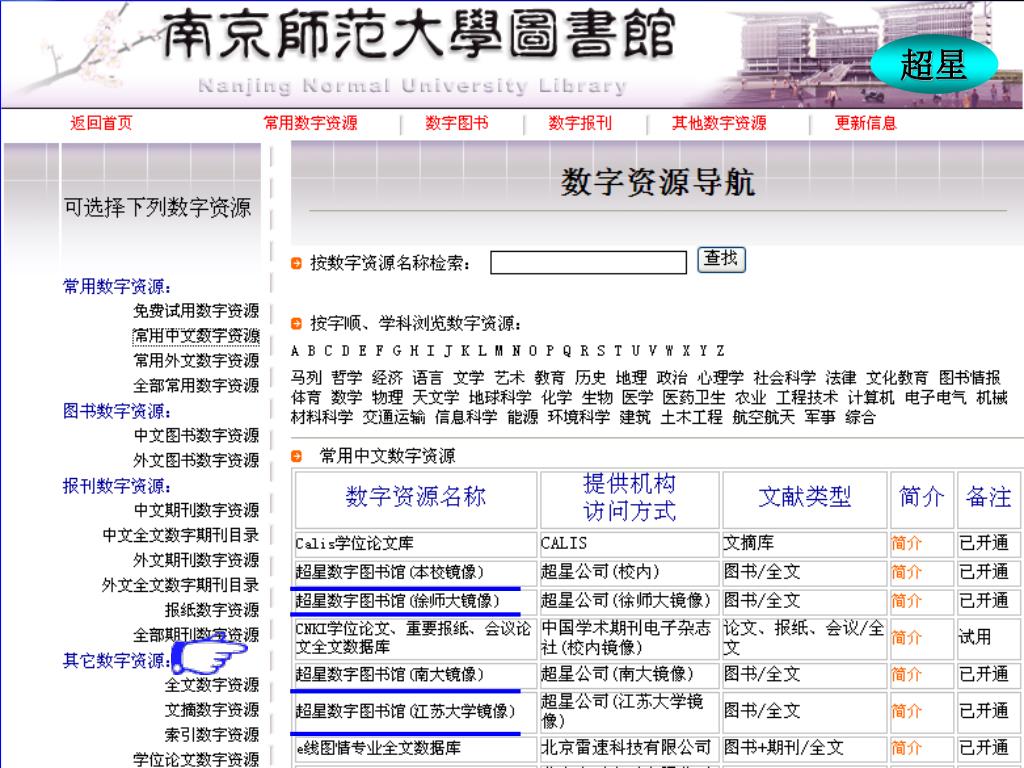This screenshot has height=768, width=1024.
Task: Open 中文期刊数字资源 in sidebar
Action: click(196, 510)
